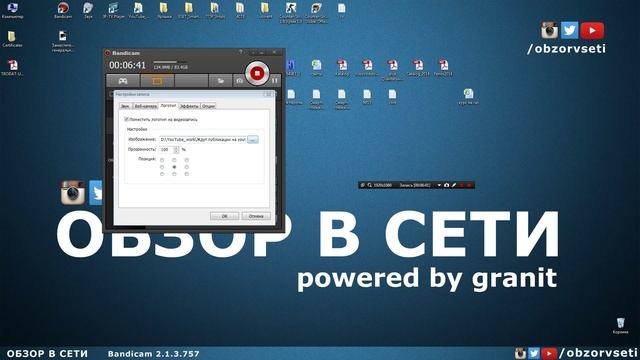Pause the recording in Bandicam
640x360 pixels.
point(275,81)
